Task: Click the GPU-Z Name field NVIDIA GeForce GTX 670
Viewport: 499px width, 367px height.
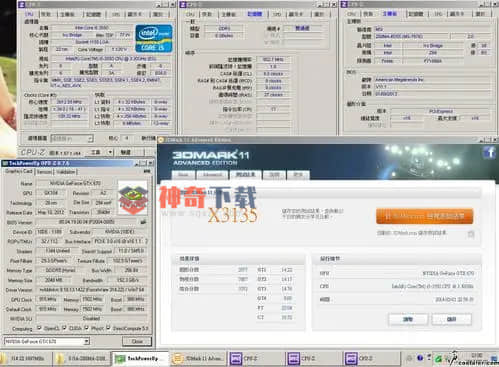Action: (x=75, y=183)
